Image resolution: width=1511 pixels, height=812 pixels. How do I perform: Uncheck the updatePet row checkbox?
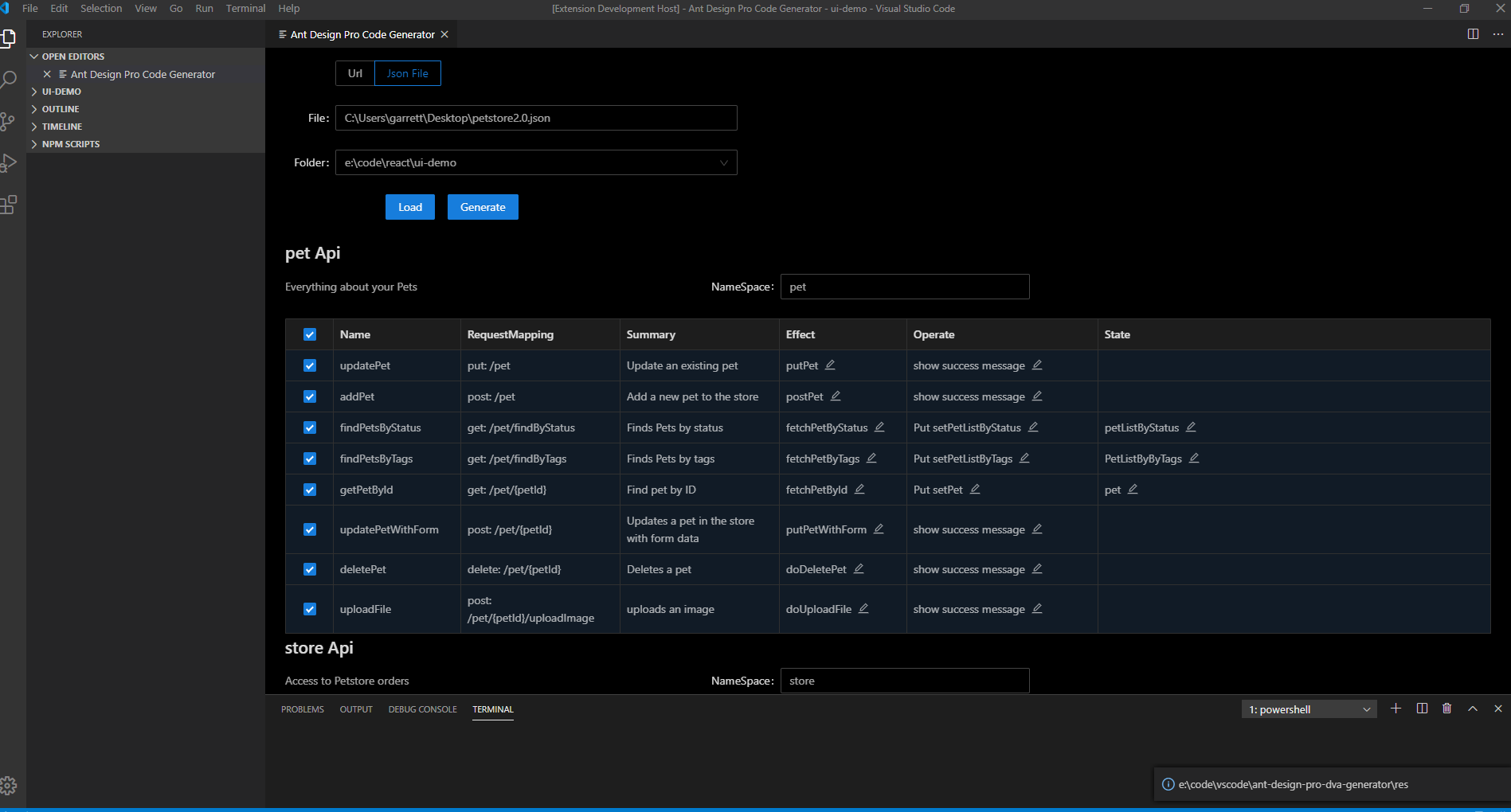click(310, 365)
